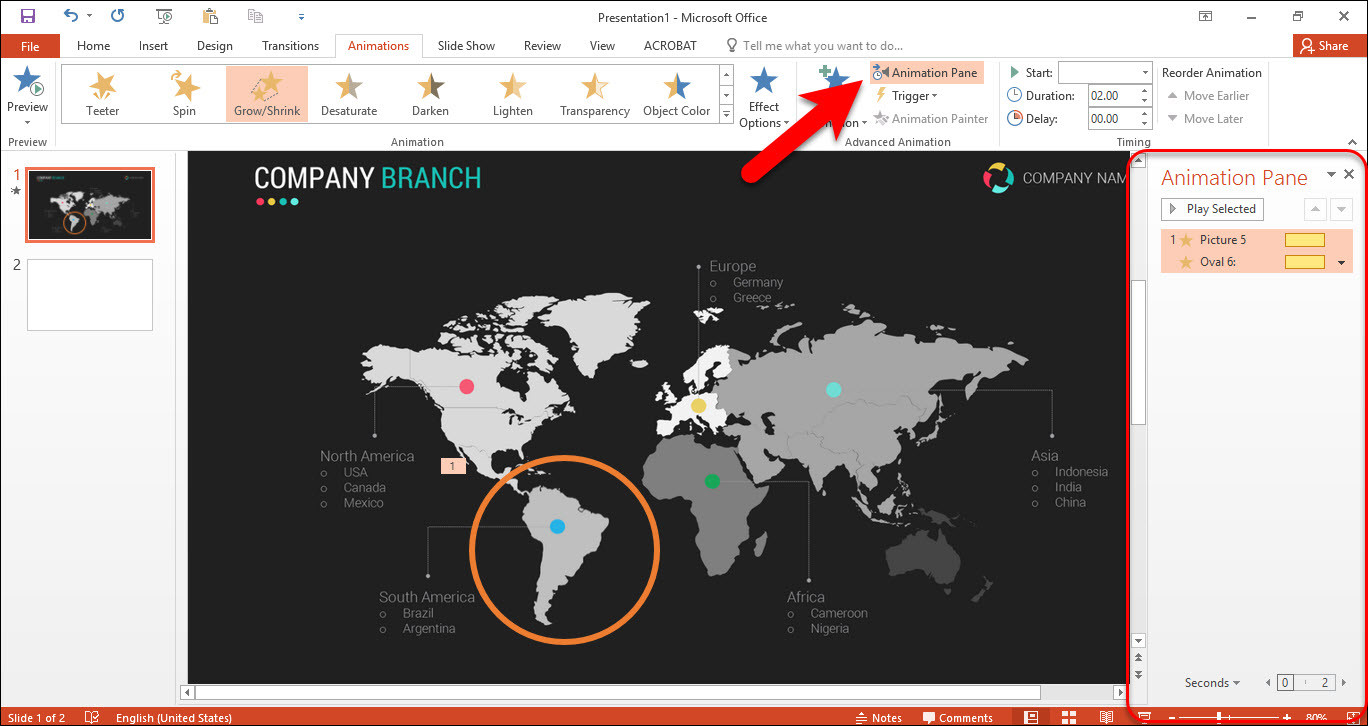This screenshot has width=1368, height=726.
Task: Select the Spin animation
Action: pyautogui.click(x=184, y=93)
